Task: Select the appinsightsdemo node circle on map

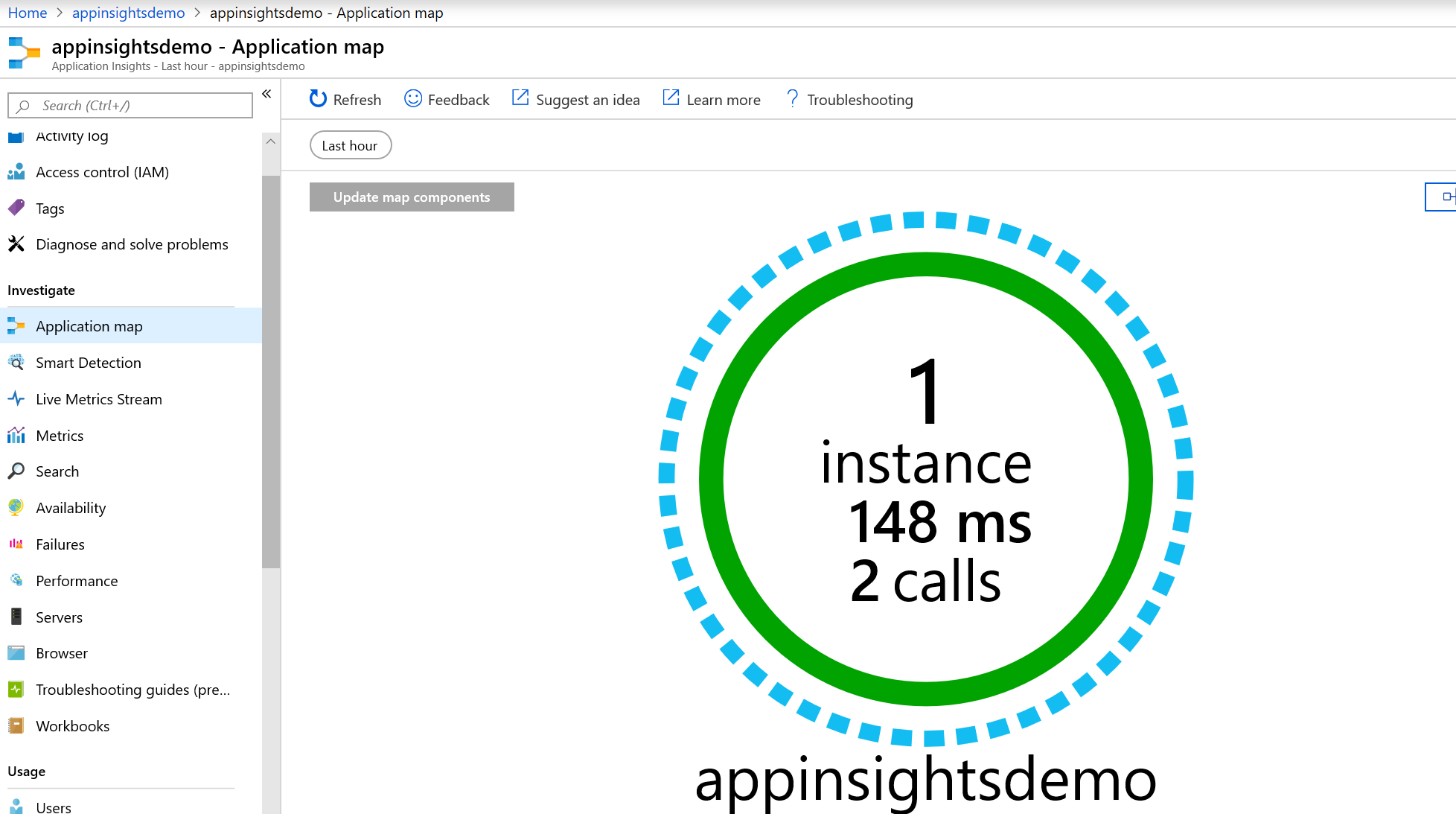Action: tap(926, 479)
